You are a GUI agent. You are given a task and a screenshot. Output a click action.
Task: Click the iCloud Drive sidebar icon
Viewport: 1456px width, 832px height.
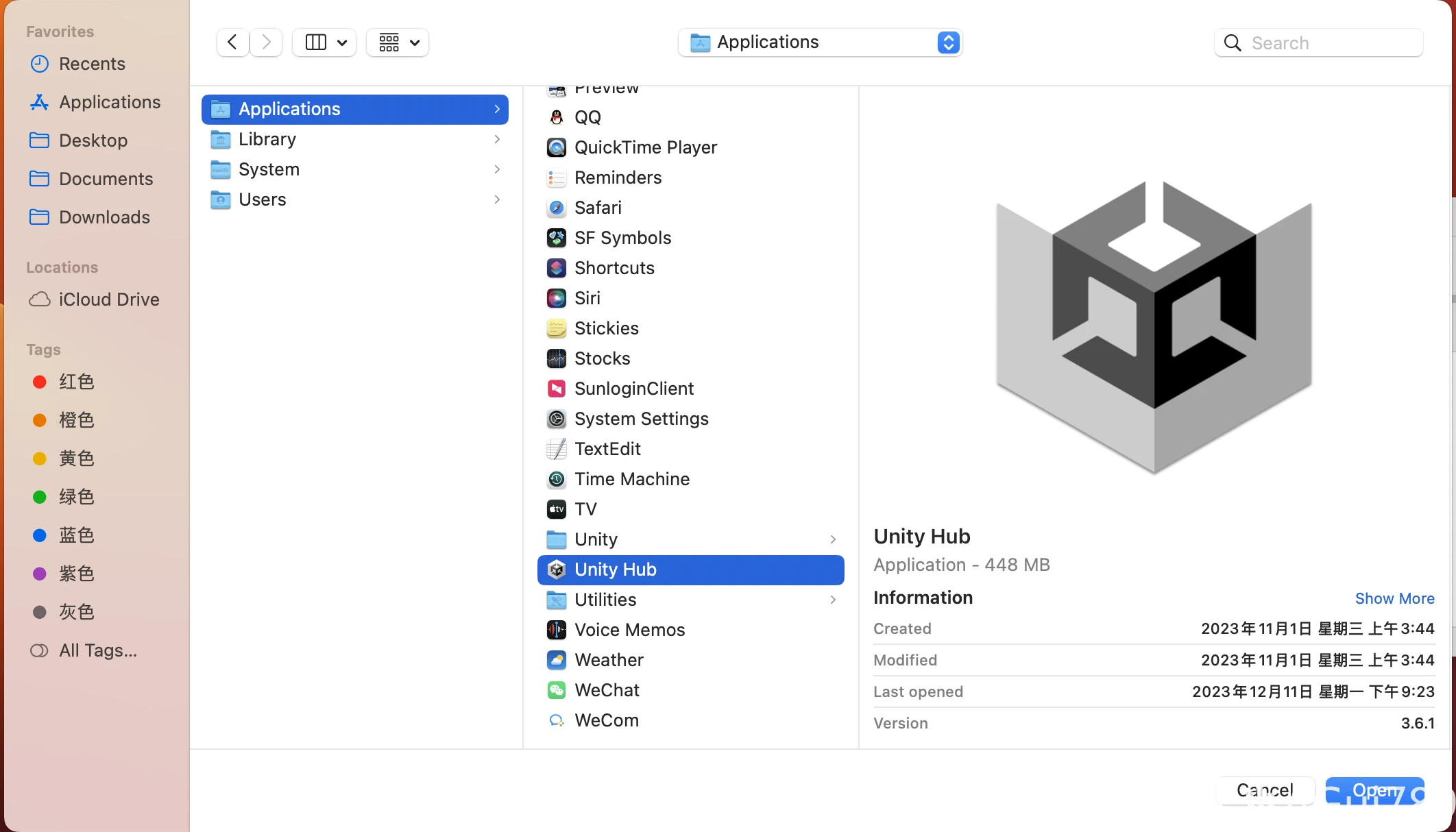39,299
